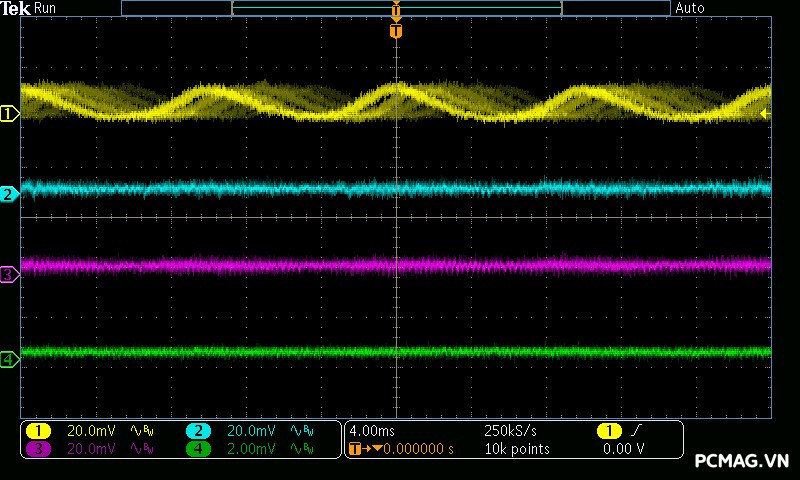Click the orange trigger position T marker
800x480 pixels.
396,32
